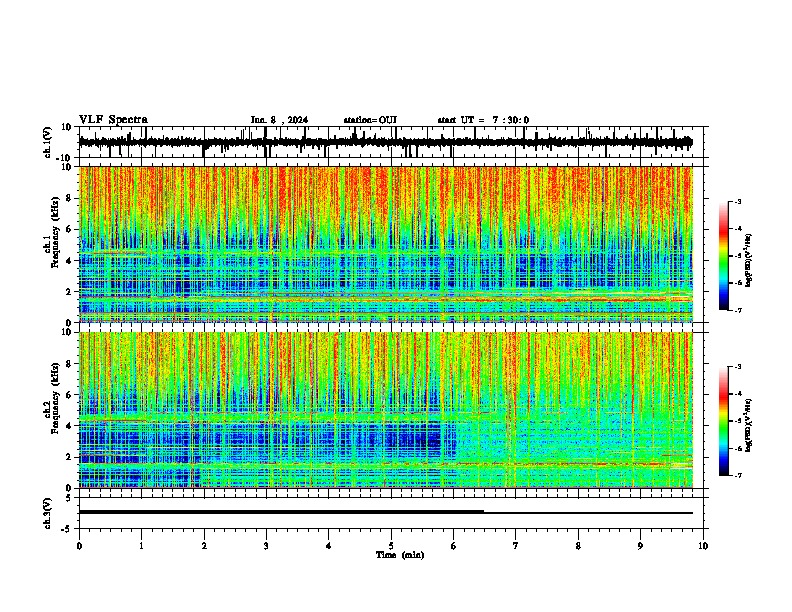Image resolution: width=792 pixels, height=612 pixels.
Task: Click the time axis tick label "9"
Action: [x=640, y=546]
